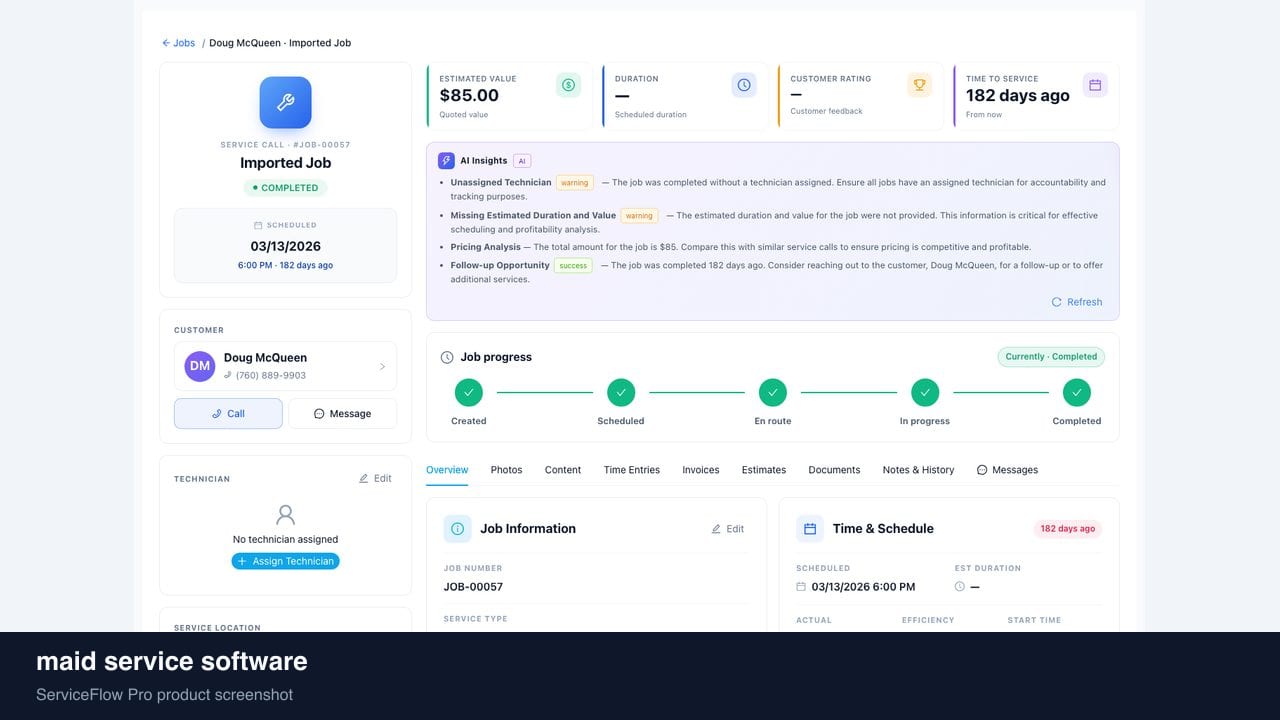Open the Estimates tab
Screen dimensions: 1280x720
coord(764,470)
